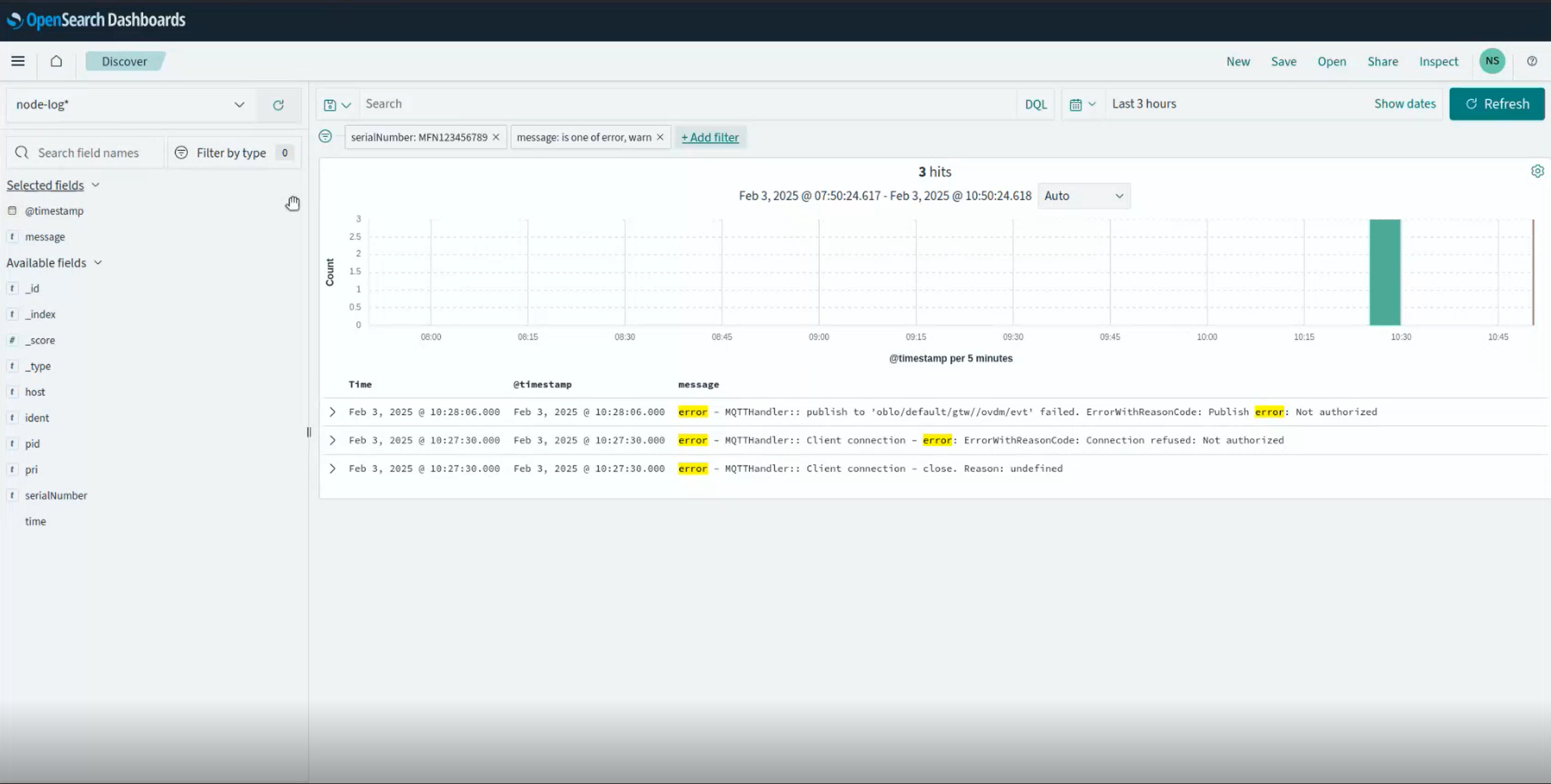Screen dimensions: 1551x784
Task: Open the node-log* index pattern dropdown
Action: tap(239, 104)
